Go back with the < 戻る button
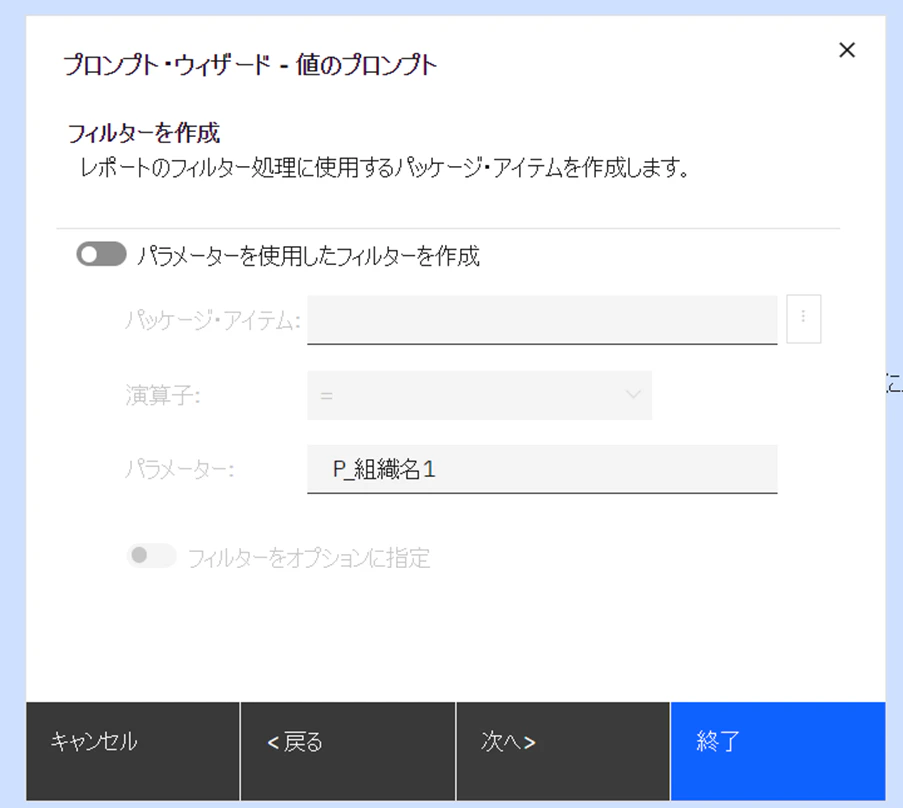 pyautogui.click(x=348, y=751)
